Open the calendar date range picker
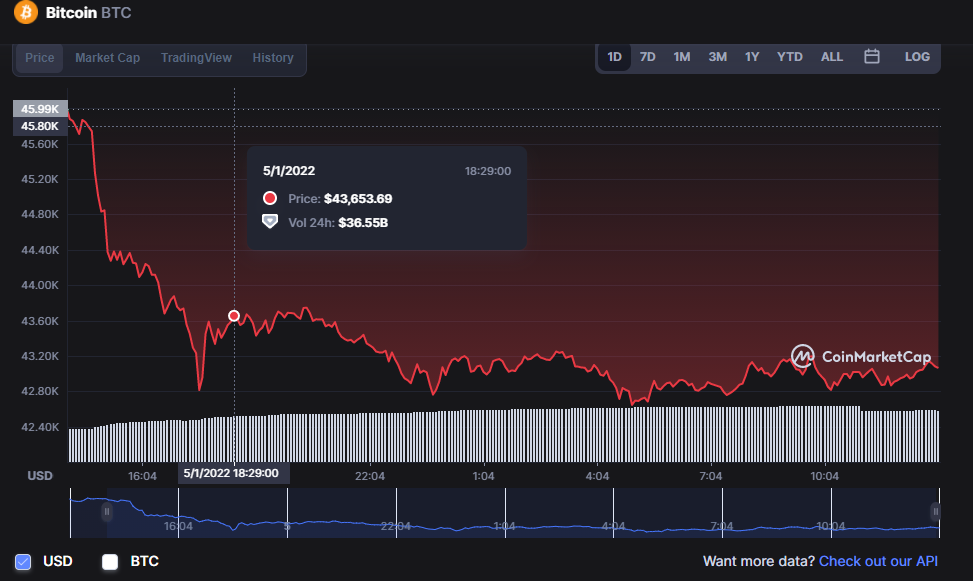This screenshot has height=581, width=973. click(872, 56)
